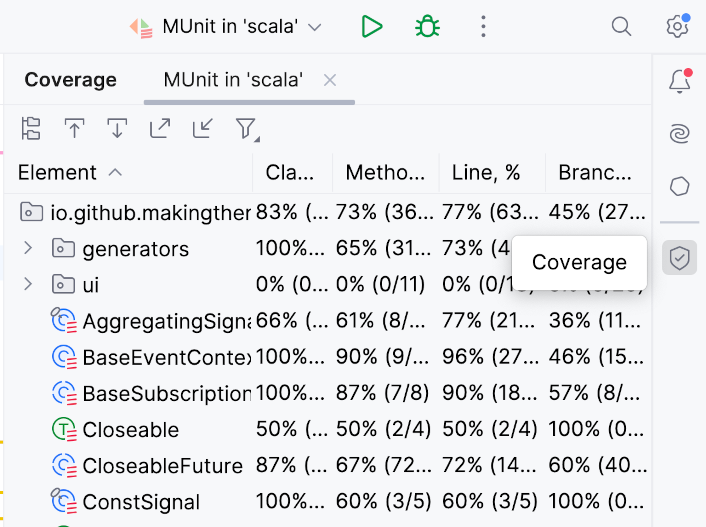706x527 pixels.
Task: Open the AI Assistant spiral icon
Action: (x=680, y=134)
